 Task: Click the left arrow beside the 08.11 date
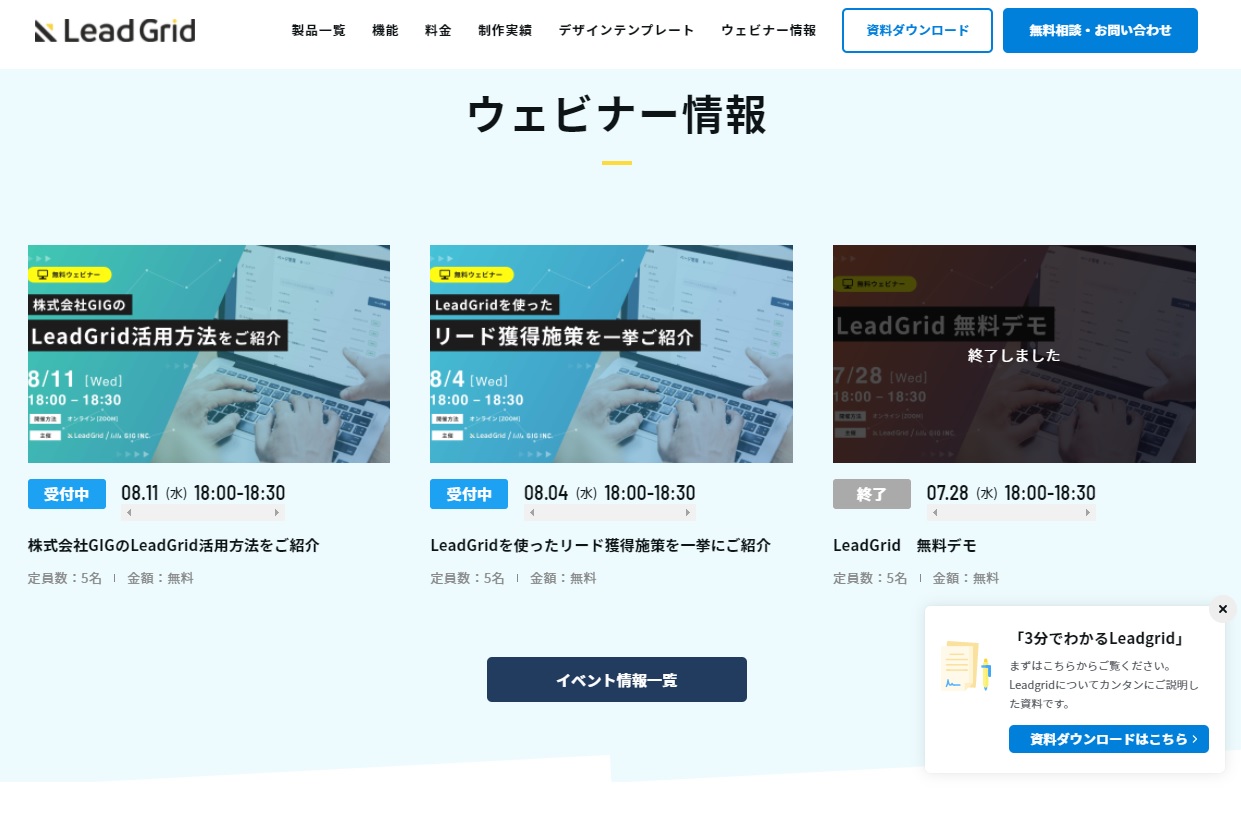click(x=128, y=511)
